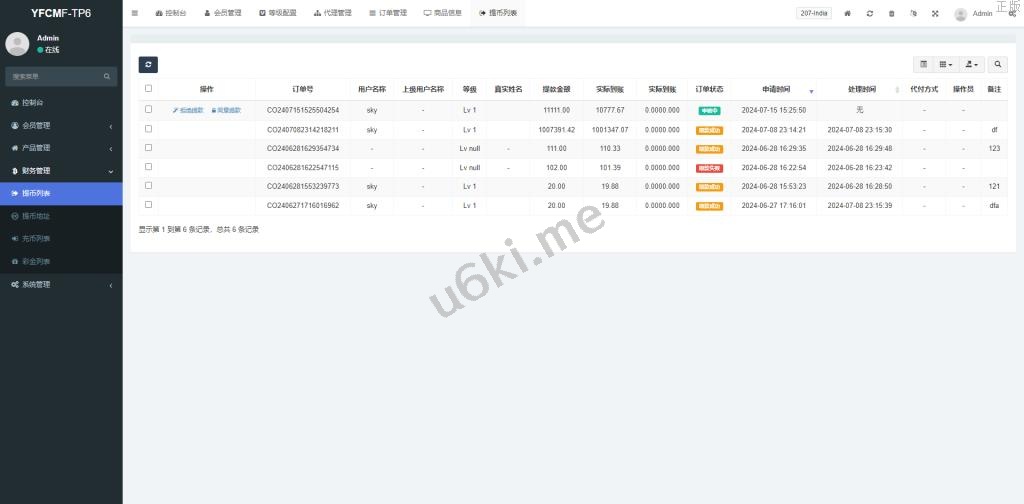This screenshot has height=504, width=1024.
Task: Click the table search magnifier button
Action: [997, 64]
